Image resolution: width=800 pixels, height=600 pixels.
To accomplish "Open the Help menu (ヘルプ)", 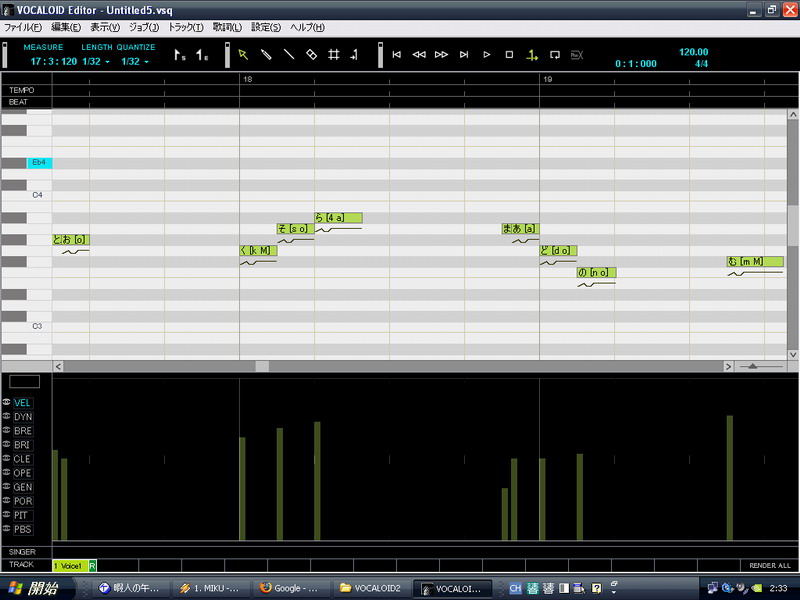I will pyautogui.click(x=307, y=28).
